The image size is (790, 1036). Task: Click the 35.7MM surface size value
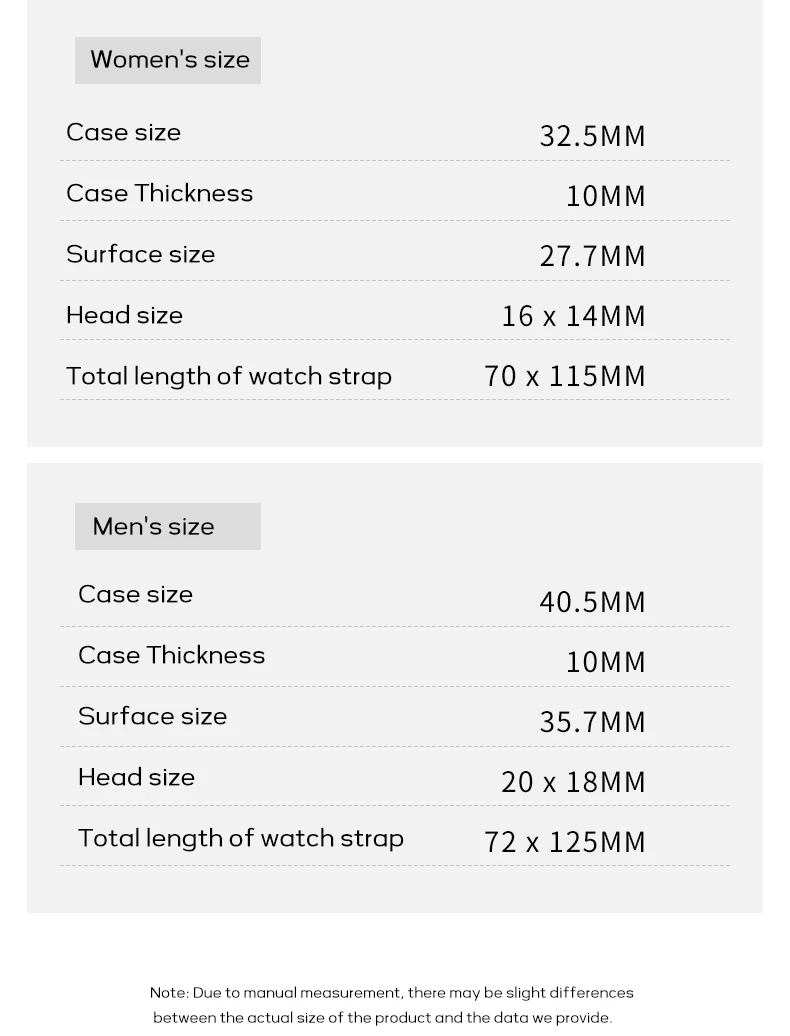[592, 722]
